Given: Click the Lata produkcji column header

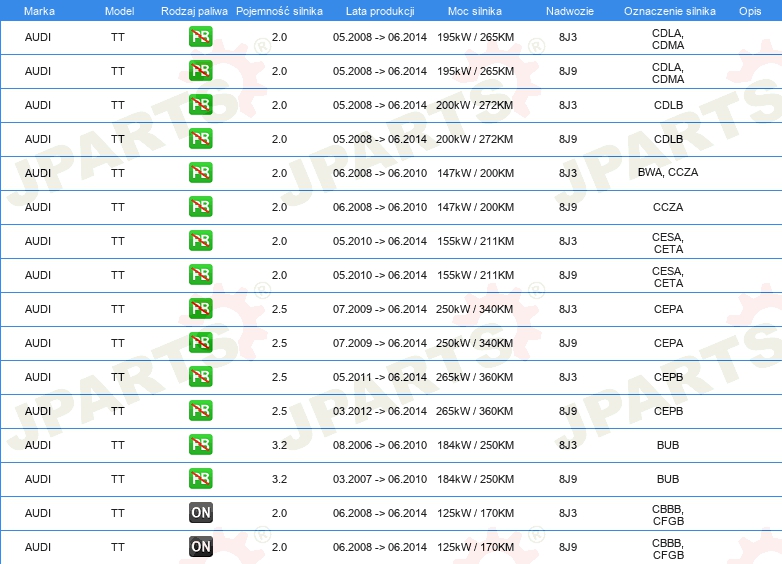Looking at the screenshot, I should (380, 11).
